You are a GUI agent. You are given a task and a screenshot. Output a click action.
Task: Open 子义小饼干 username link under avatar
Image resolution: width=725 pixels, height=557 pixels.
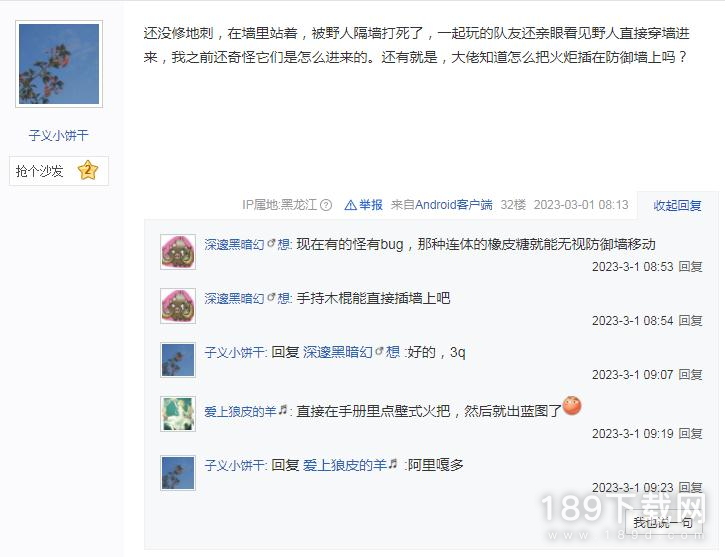click(58, 135)
